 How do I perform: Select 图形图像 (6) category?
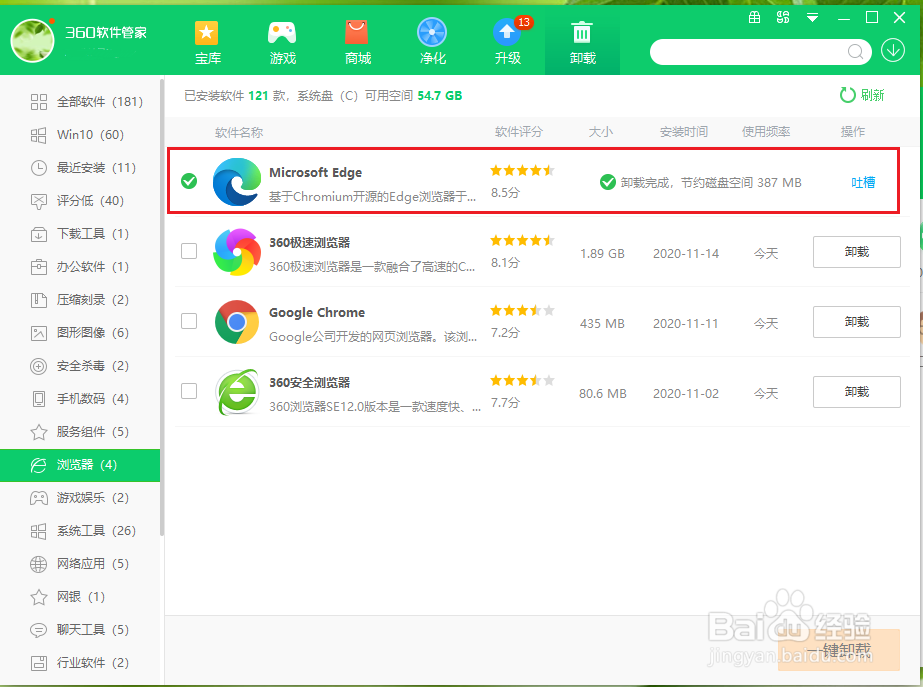[x=80, y=333]
